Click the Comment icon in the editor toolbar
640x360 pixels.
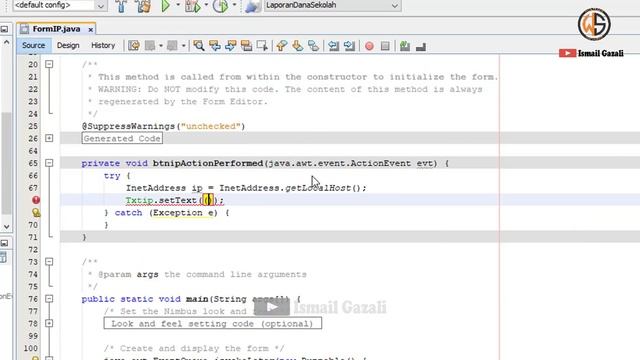(405, 46)
